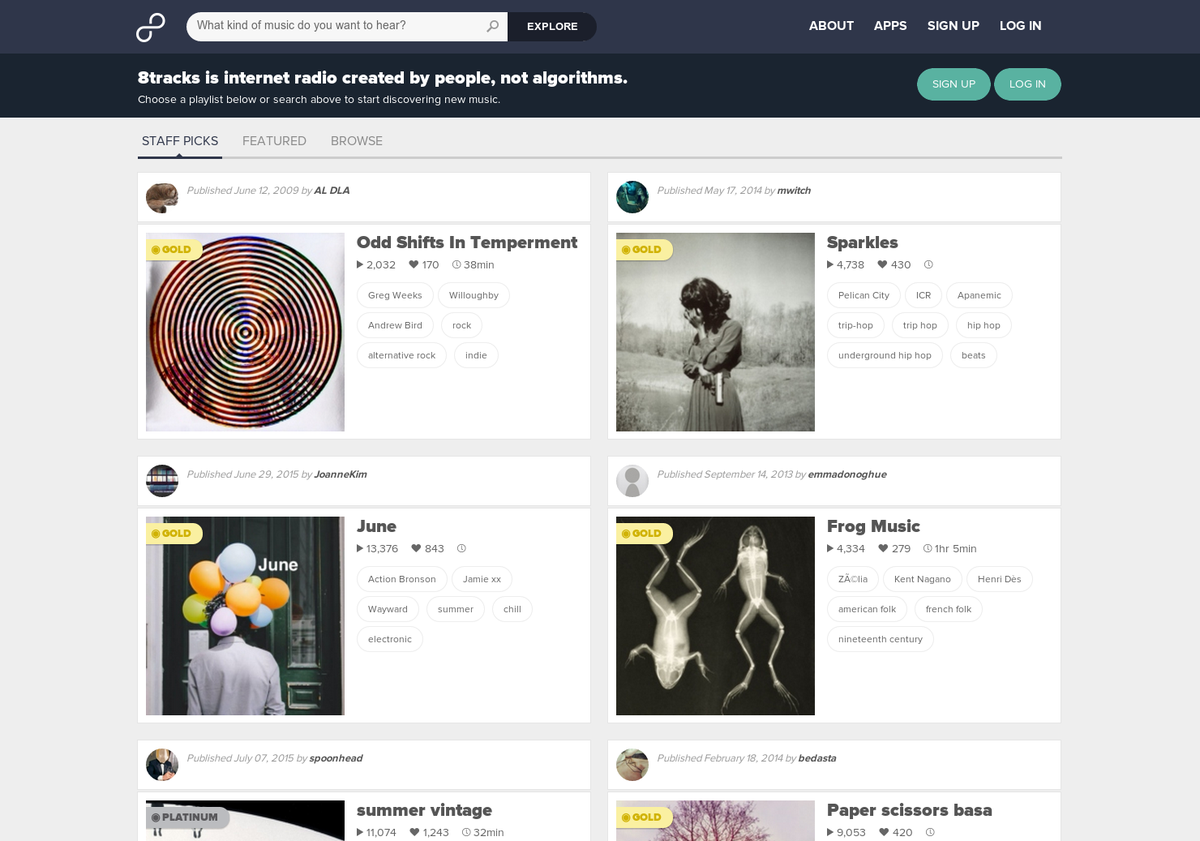This screenshot has width=1200, height=841.
Task: Select the alternative rock tag
Action: 402,356
